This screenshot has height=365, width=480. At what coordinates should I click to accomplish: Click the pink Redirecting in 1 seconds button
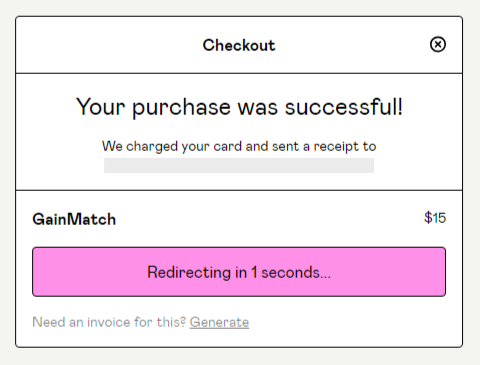239,272
